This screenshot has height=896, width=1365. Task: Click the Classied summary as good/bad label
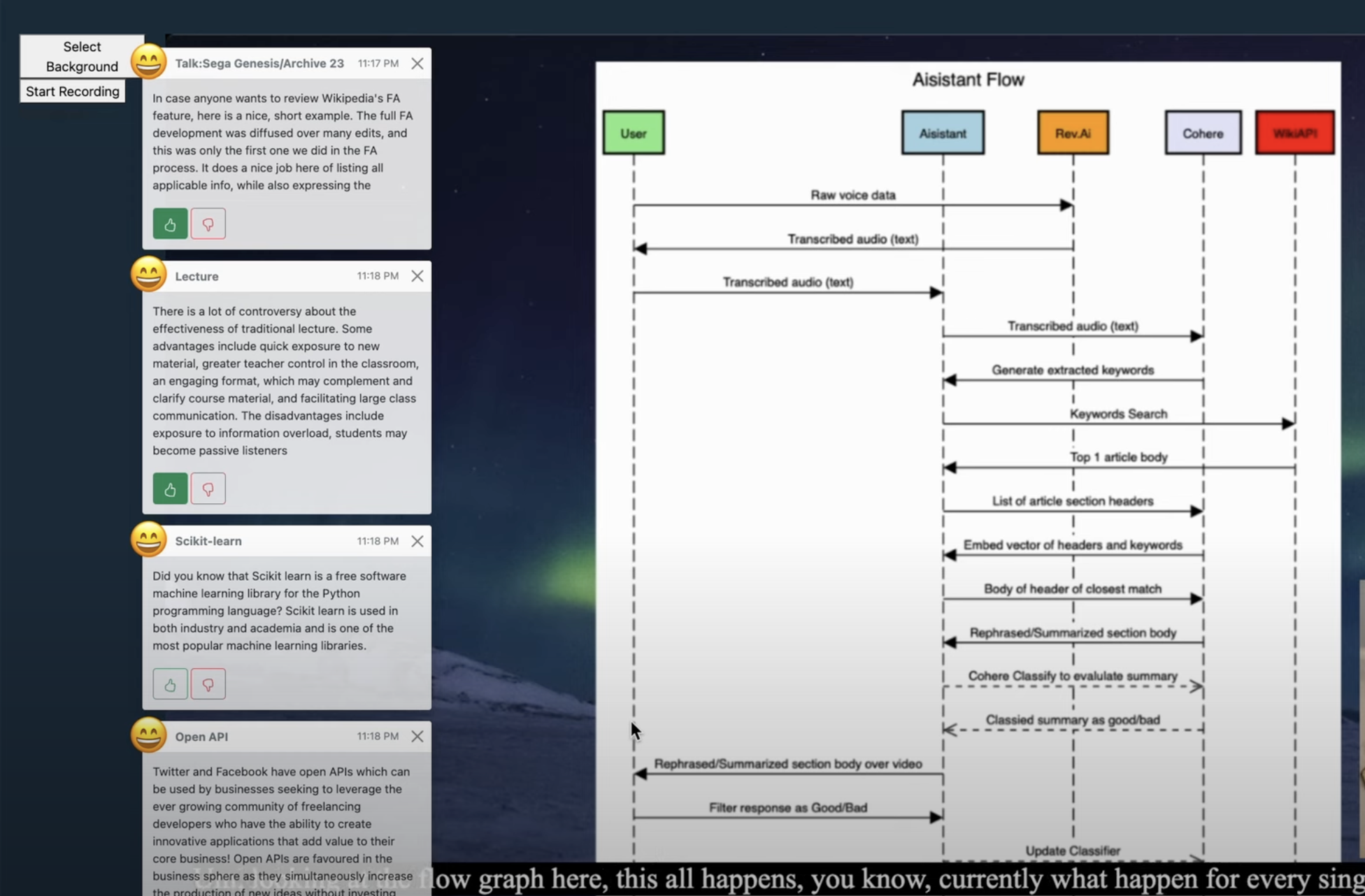[x=1073, y=720]
